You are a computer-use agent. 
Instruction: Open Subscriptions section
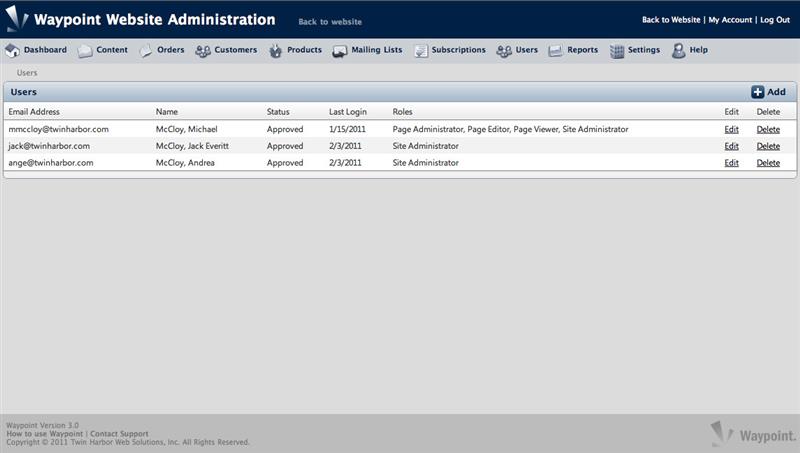pyautogui.click(x=458, y=50)
